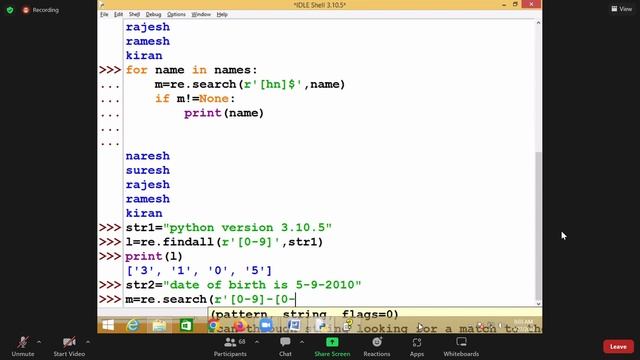
Task: Open Whiteboards in Zoom
Action: pos(461,347)
